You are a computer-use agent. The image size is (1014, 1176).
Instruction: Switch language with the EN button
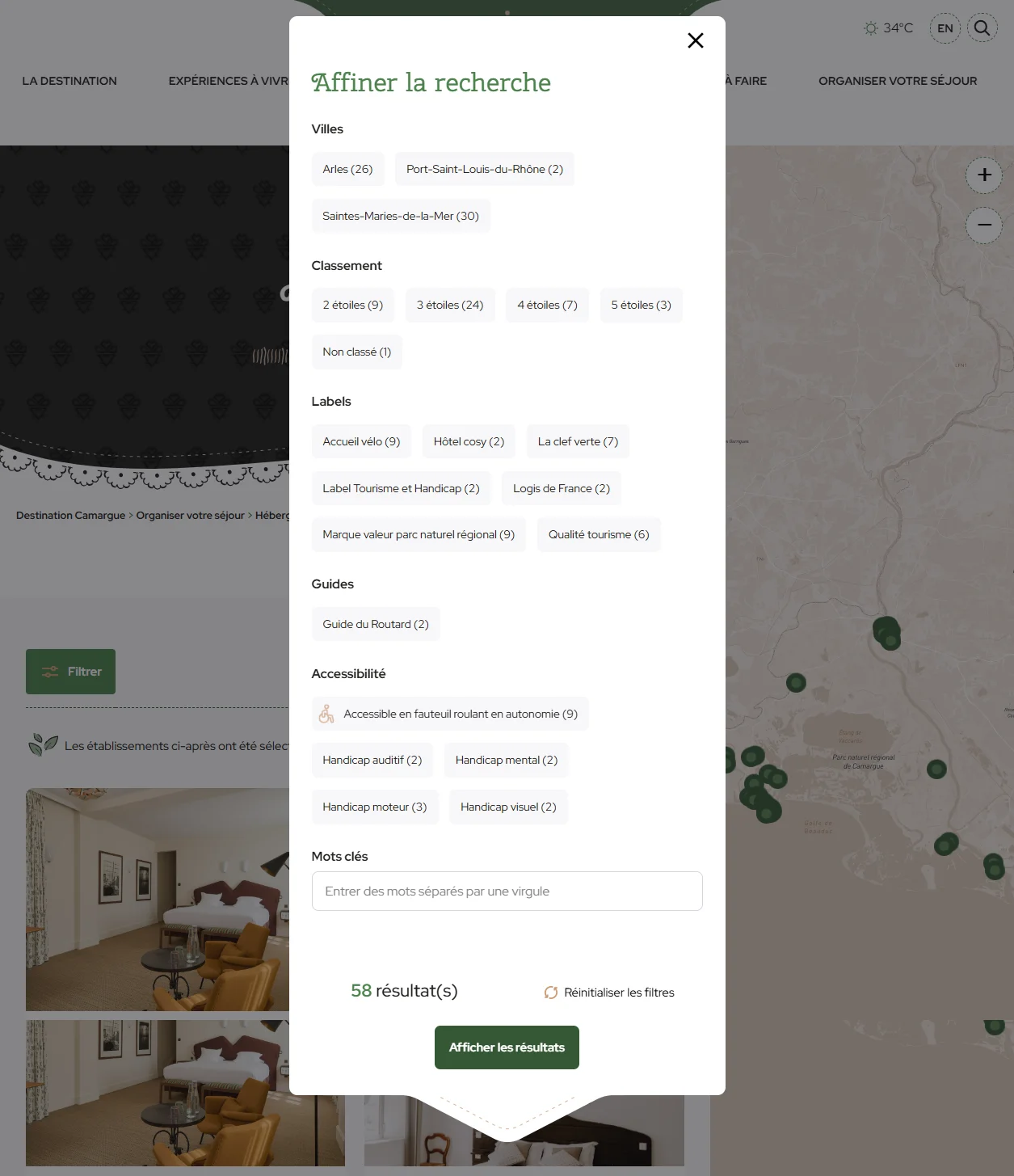pos(945,28)
